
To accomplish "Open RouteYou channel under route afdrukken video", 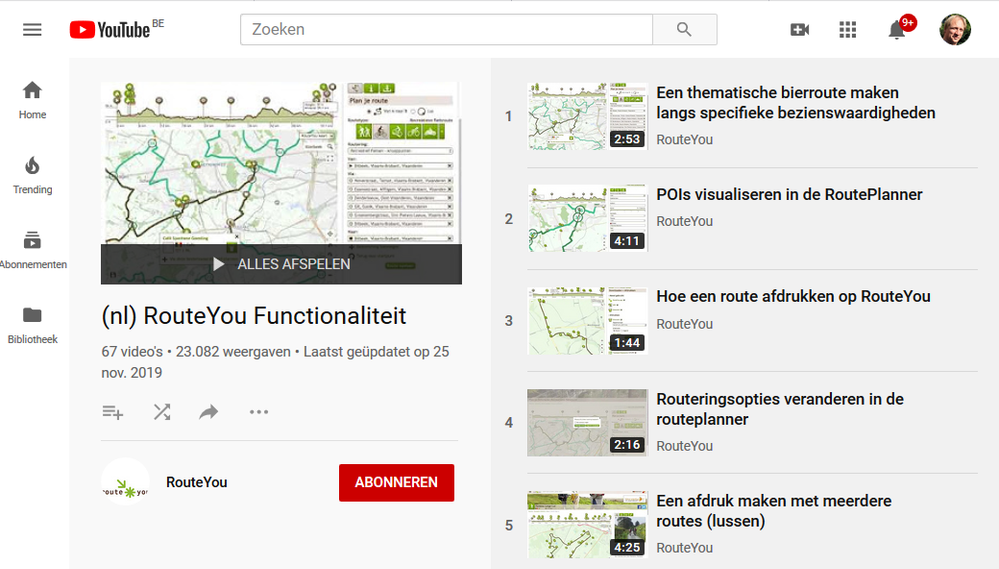I will coord(684,324).
